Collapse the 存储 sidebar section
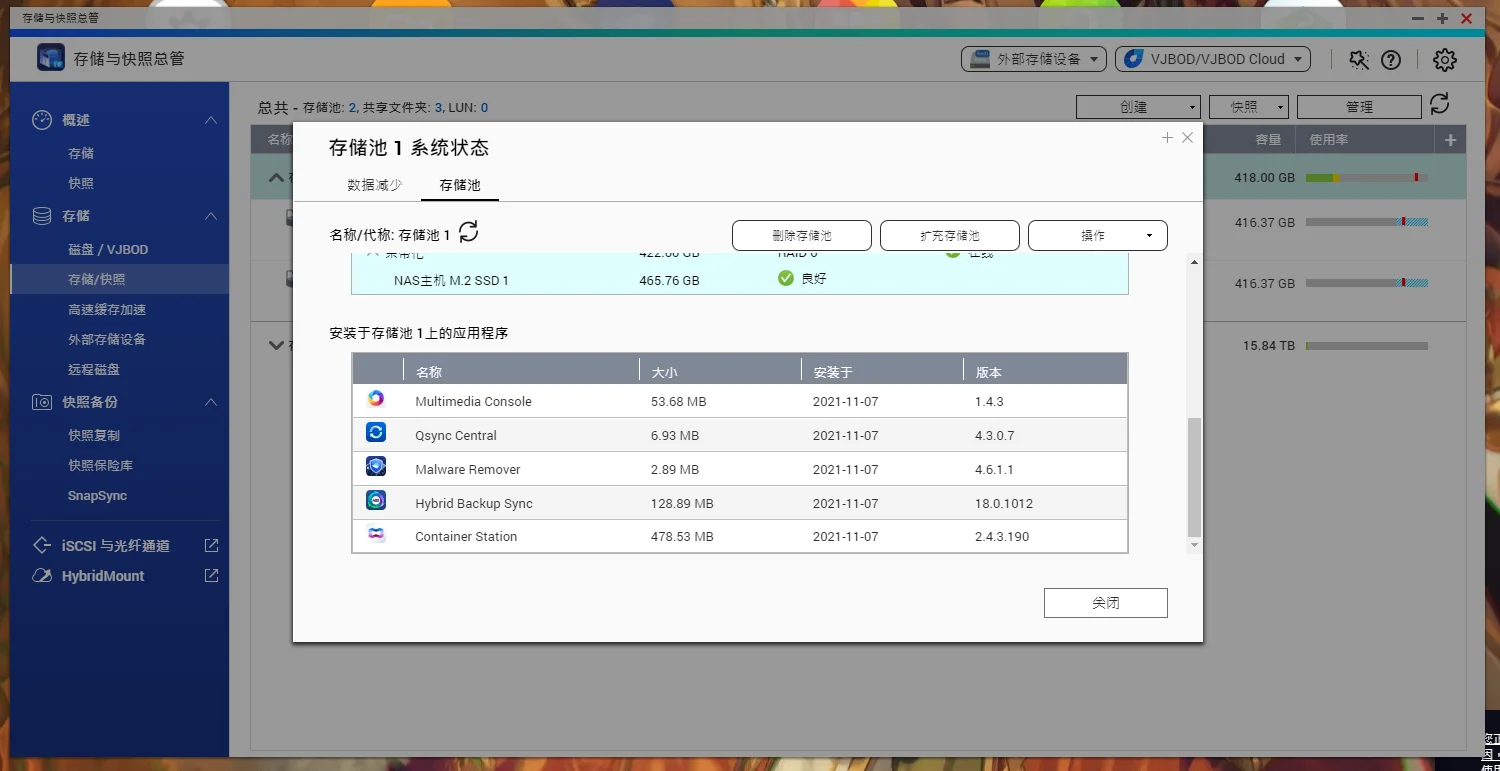The width and height of the screenshot is (1500, 771). click(x=211, y=216)
